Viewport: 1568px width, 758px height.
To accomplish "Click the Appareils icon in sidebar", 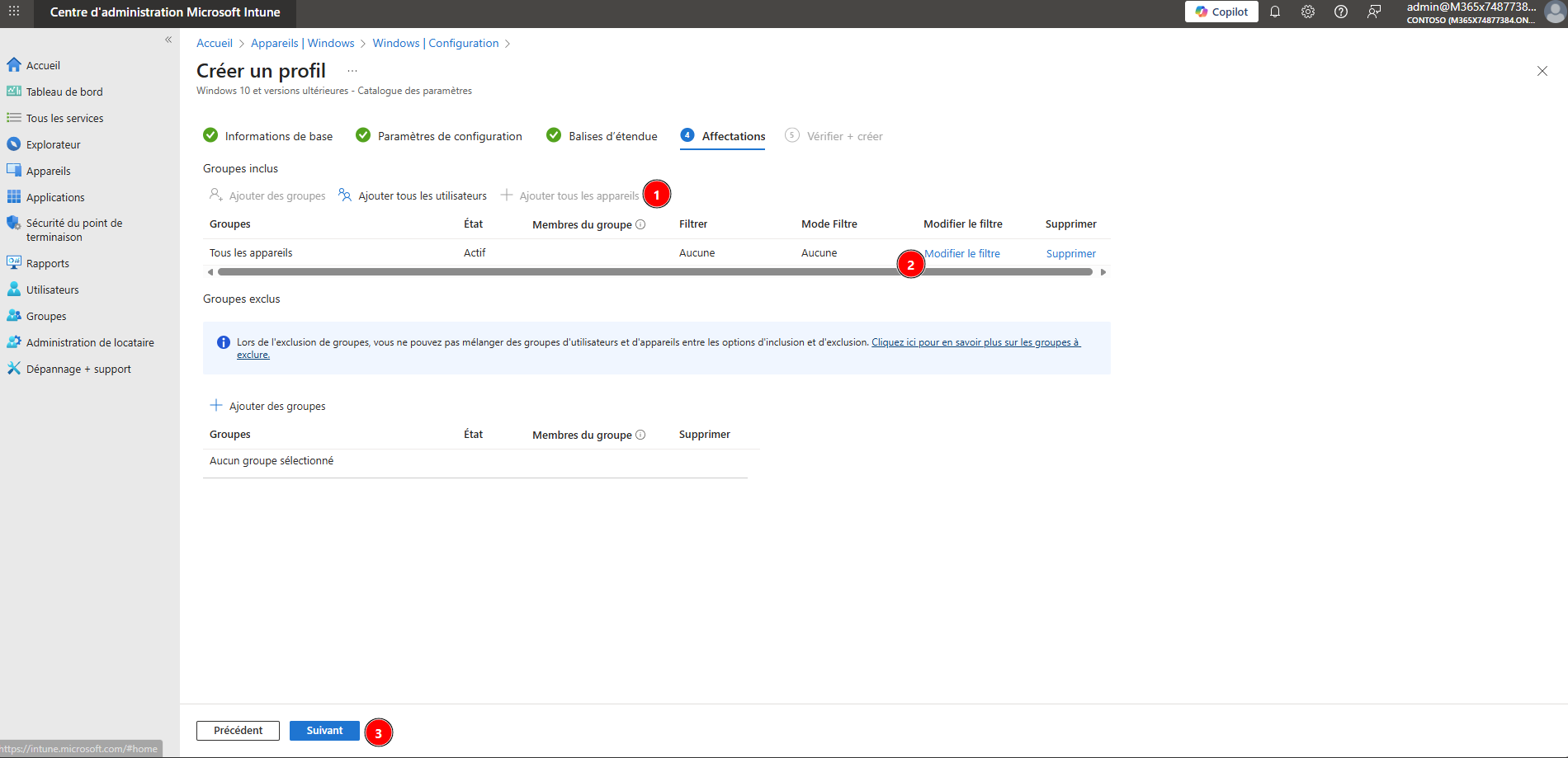I will point(14,170).
